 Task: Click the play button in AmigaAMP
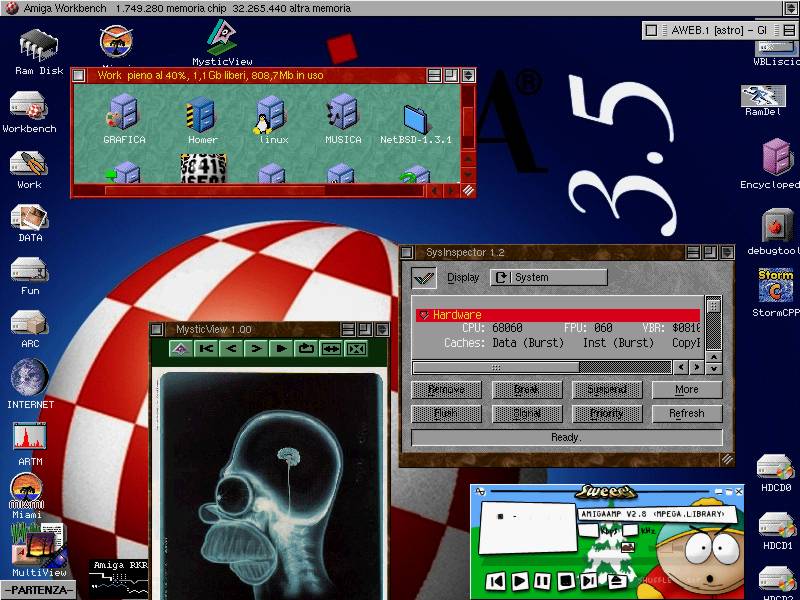coord(519,581)
